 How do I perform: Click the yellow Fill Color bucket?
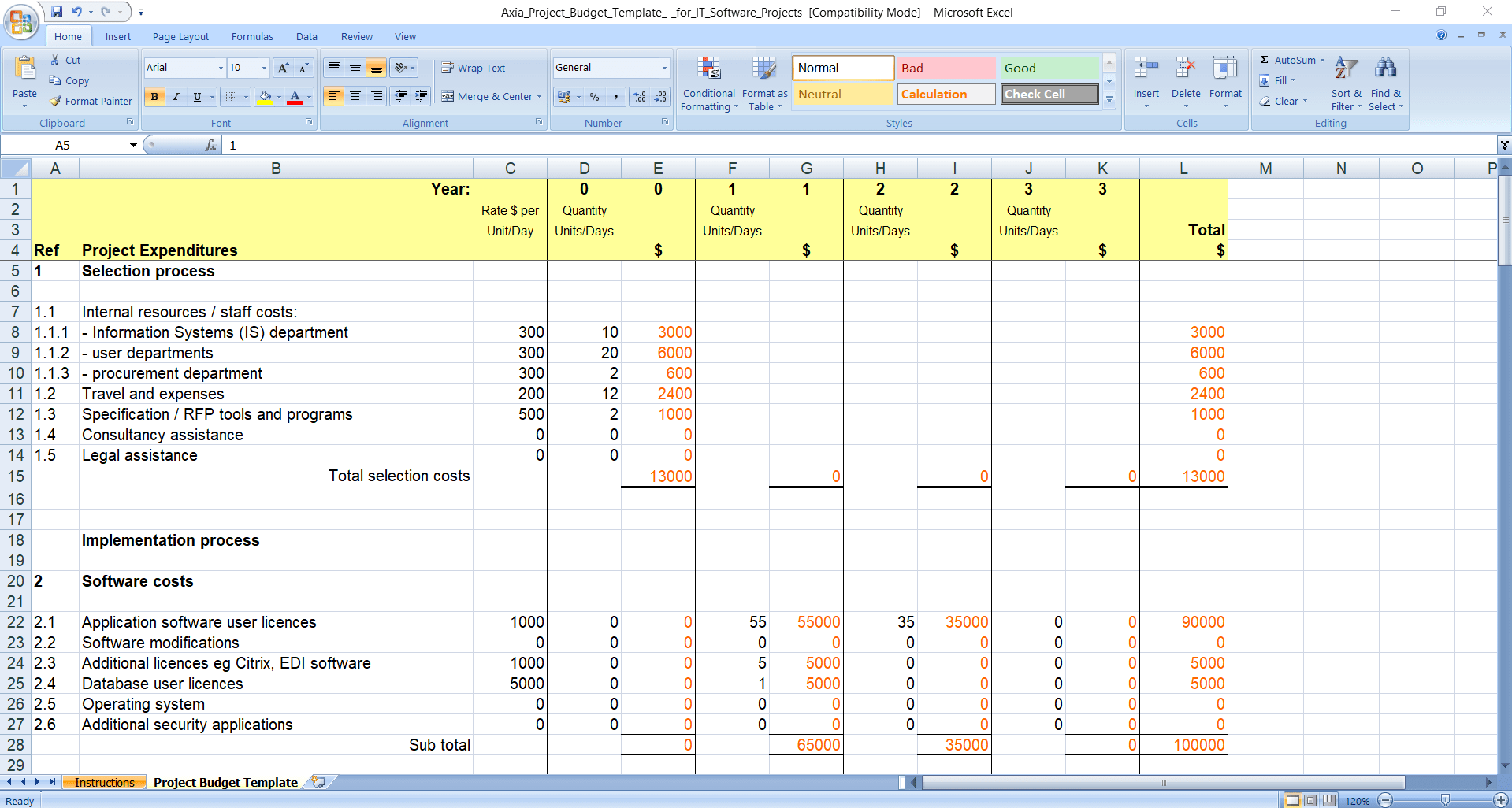point(266,97)
